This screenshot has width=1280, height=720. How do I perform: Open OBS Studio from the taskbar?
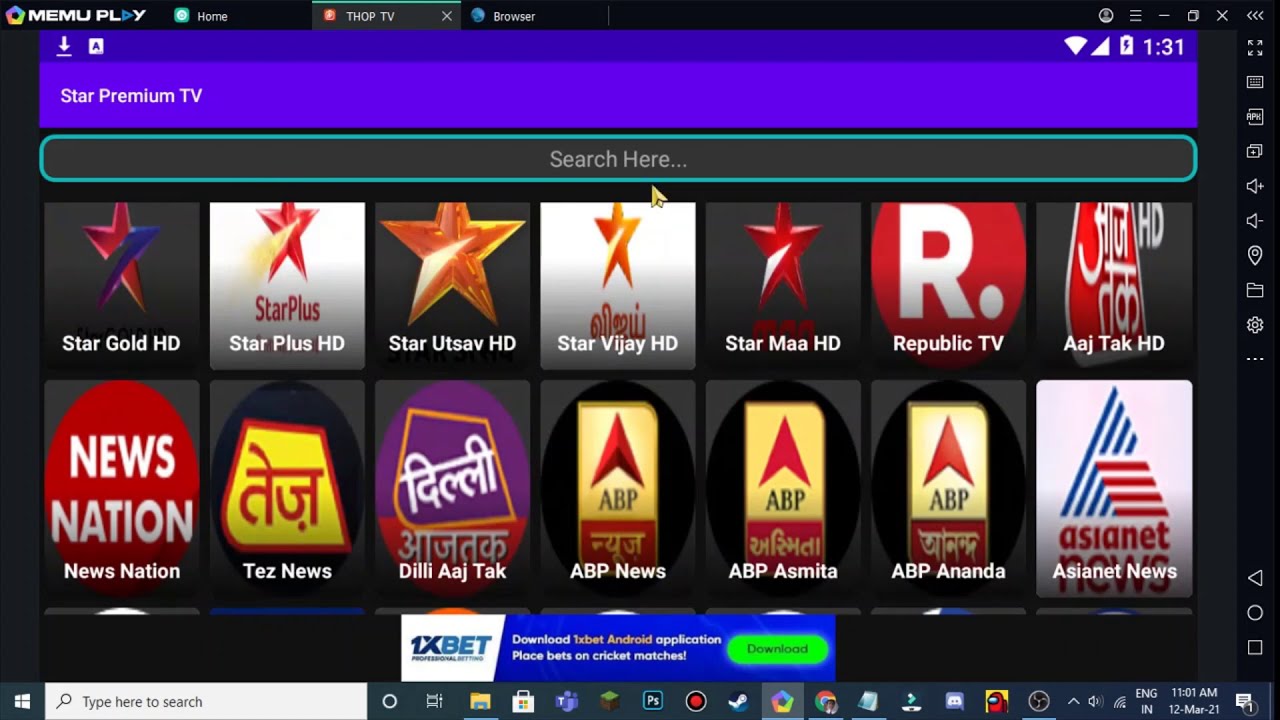[1040, 701]
